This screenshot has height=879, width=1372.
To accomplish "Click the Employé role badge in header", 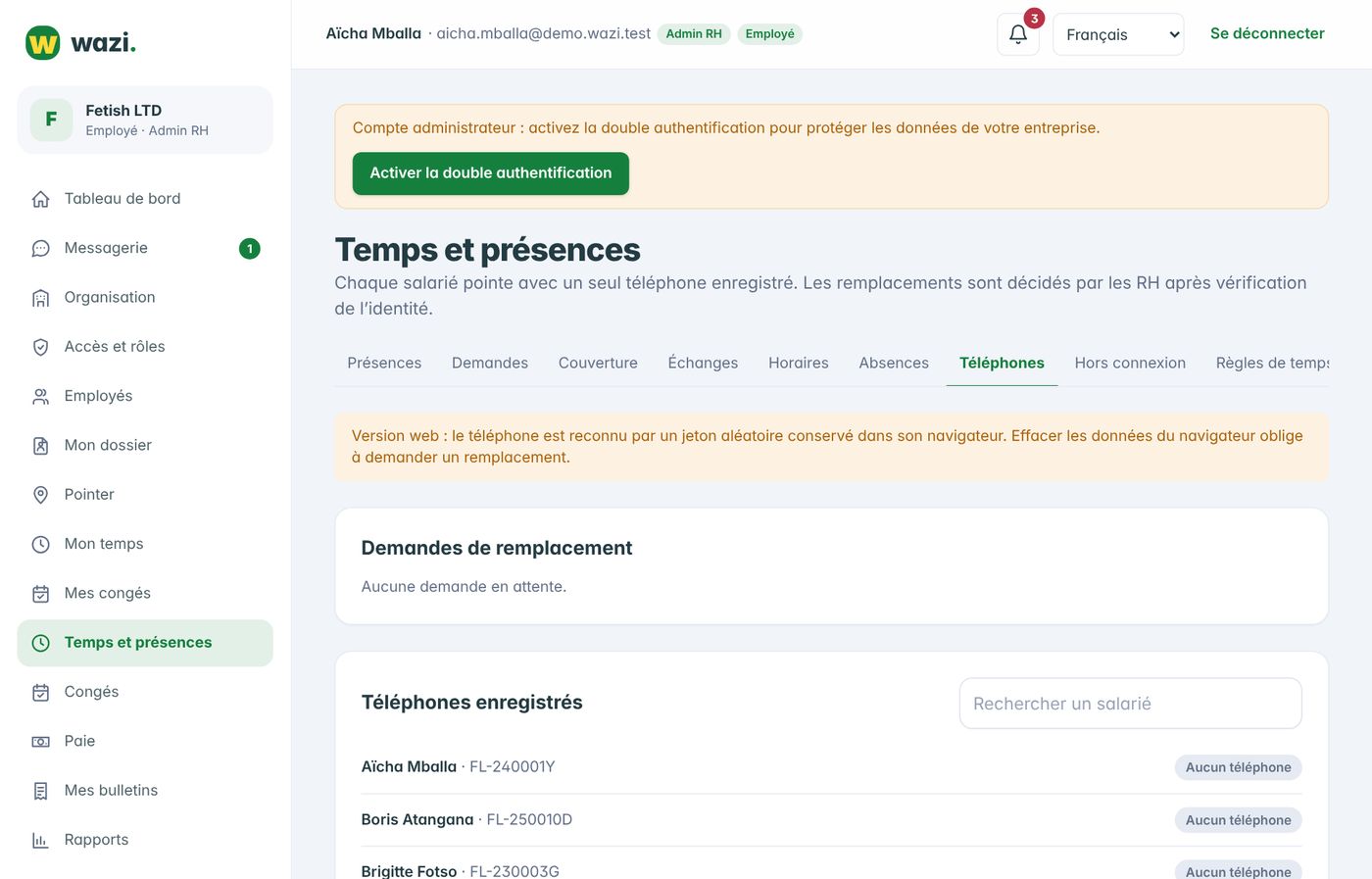I will tap(769, 34).
